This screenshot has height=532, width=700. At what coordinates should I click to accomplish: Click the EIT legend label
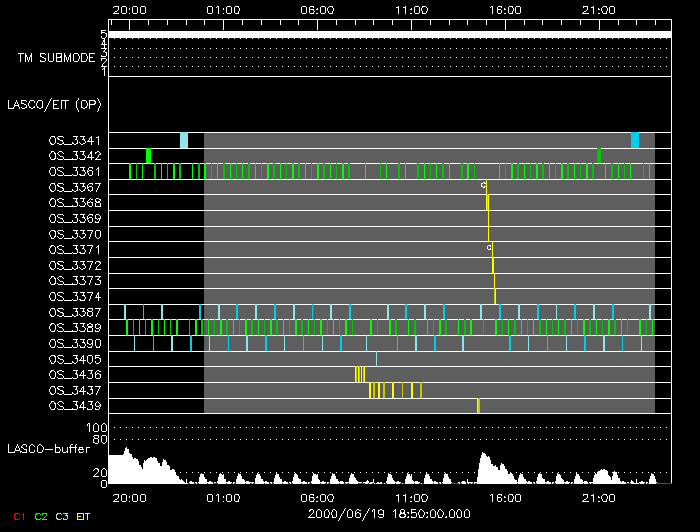[x=84, y=515]
